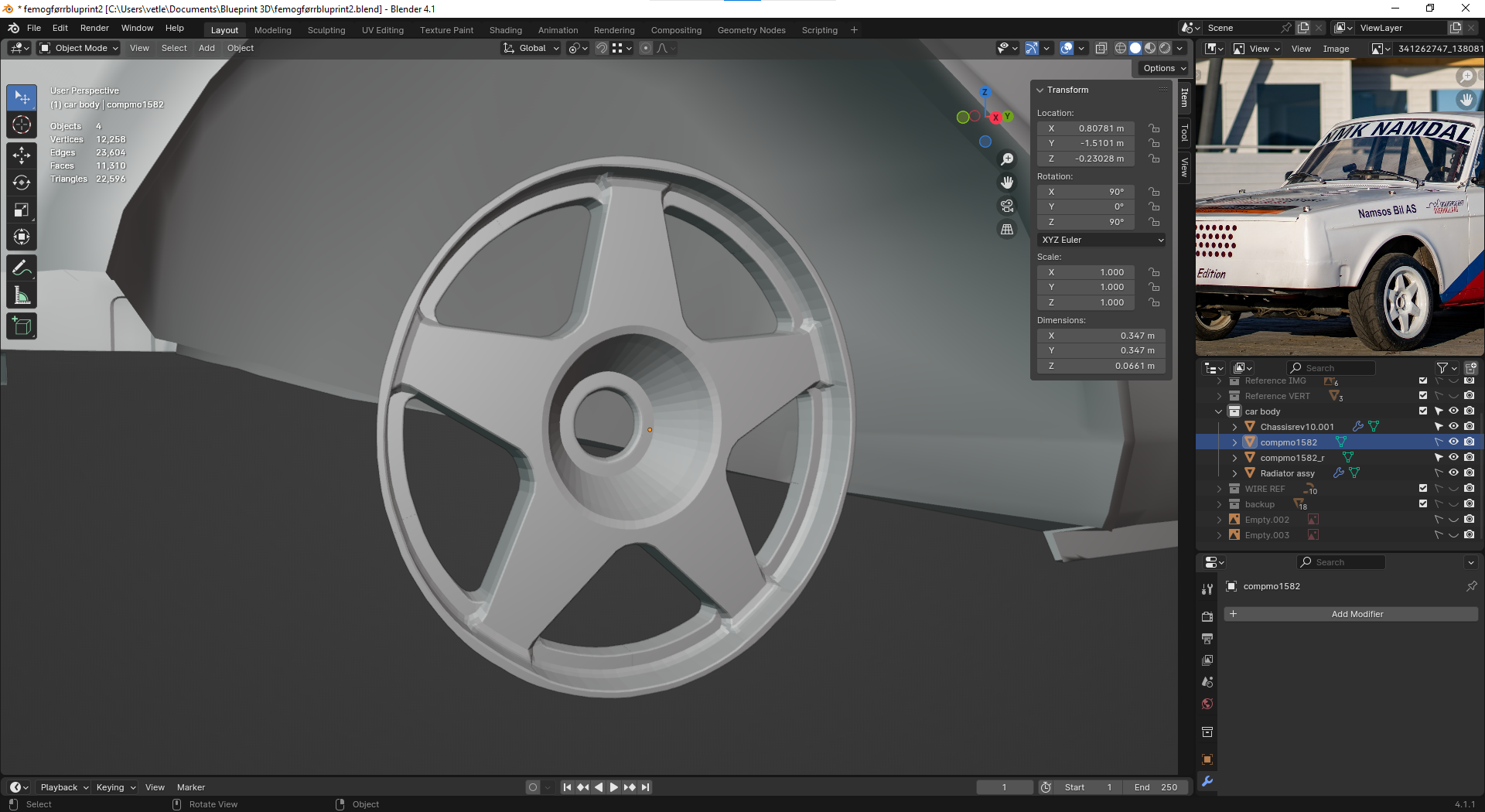Switch to the Shading workspace tab
Image resolution: width=1485 pixels, height=812 pixels.
point(506,30)
